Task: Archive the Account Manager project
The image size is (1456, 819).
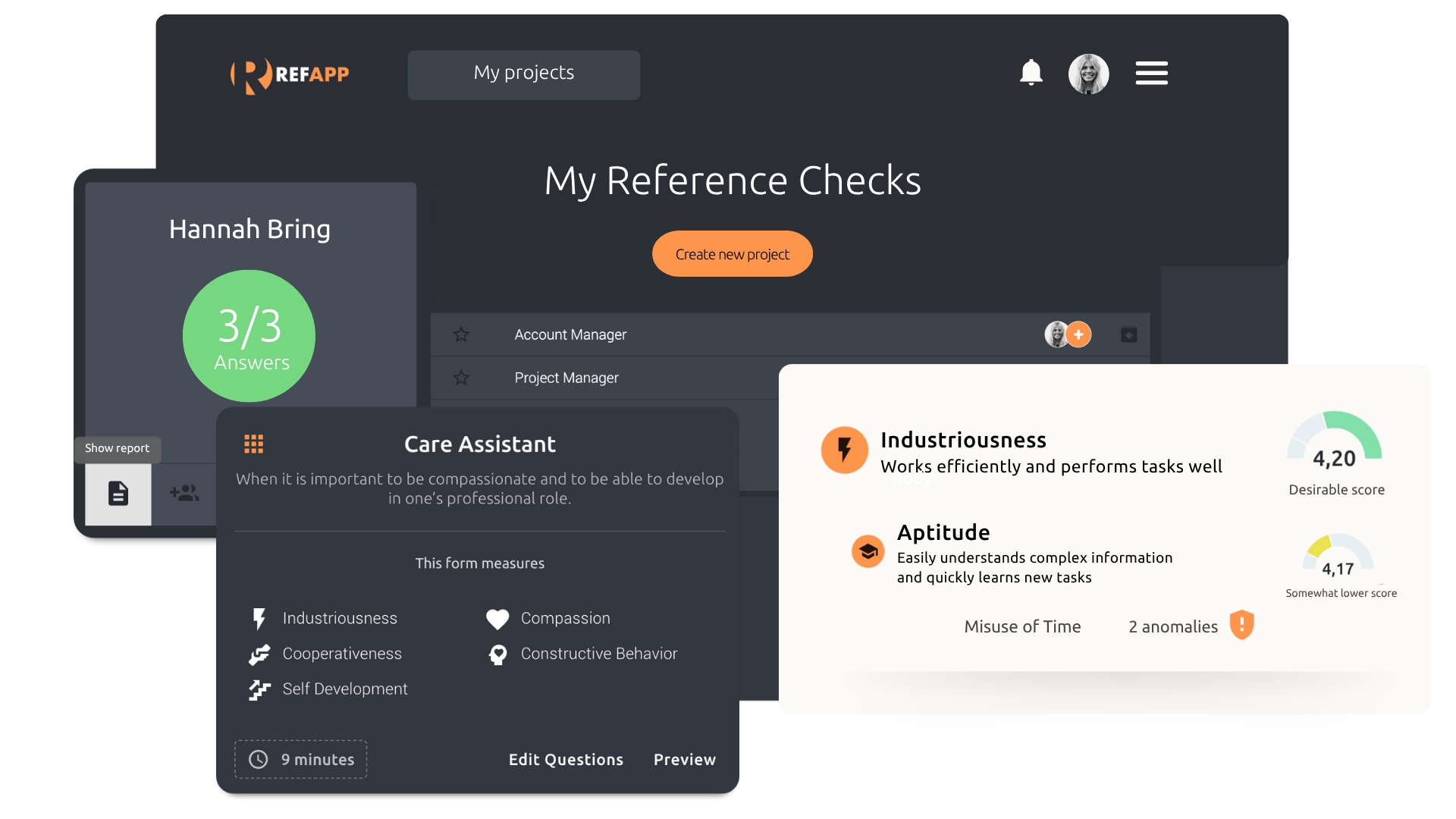Action: (x=1128, y=334)
